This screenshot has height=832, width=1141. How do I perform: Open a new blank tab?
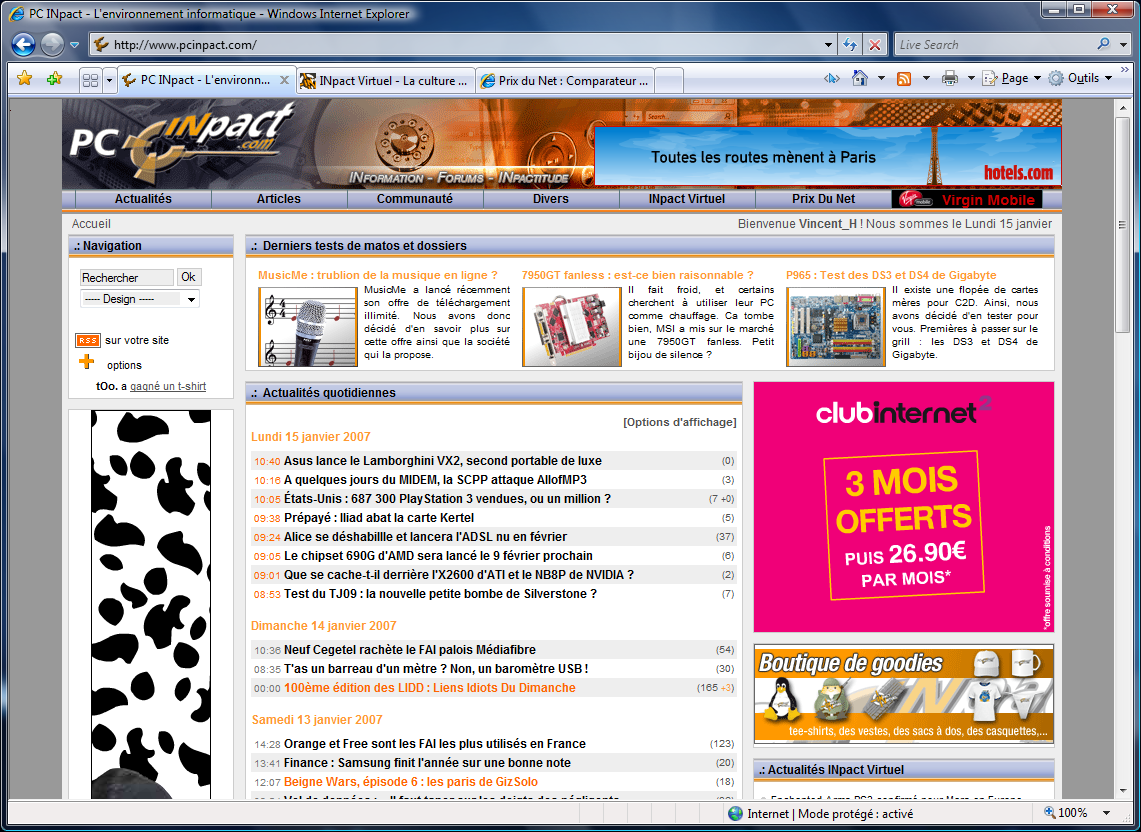click(669, 81)
